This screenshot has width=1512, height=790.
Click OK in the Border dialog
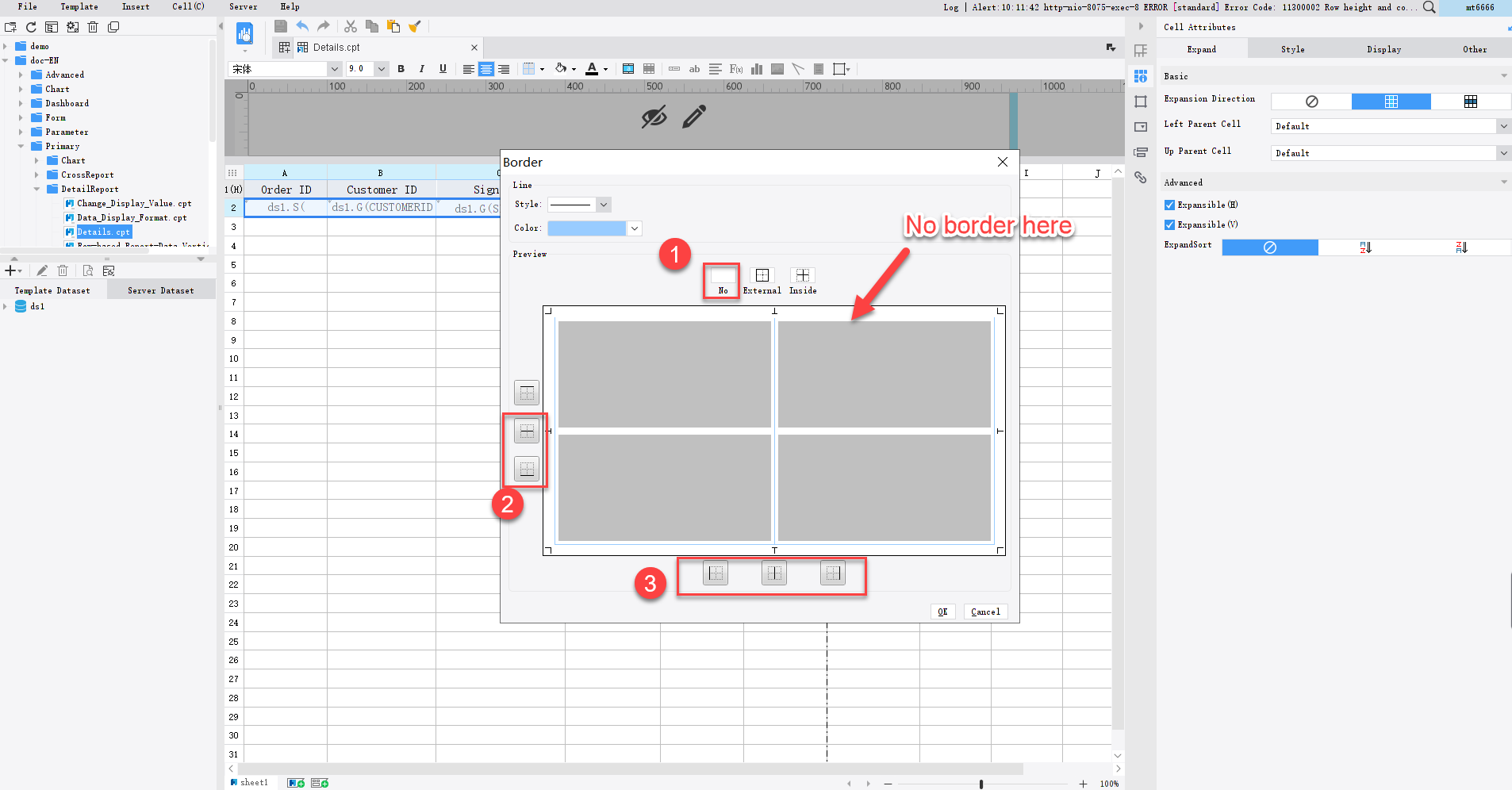tap(942, 612)
